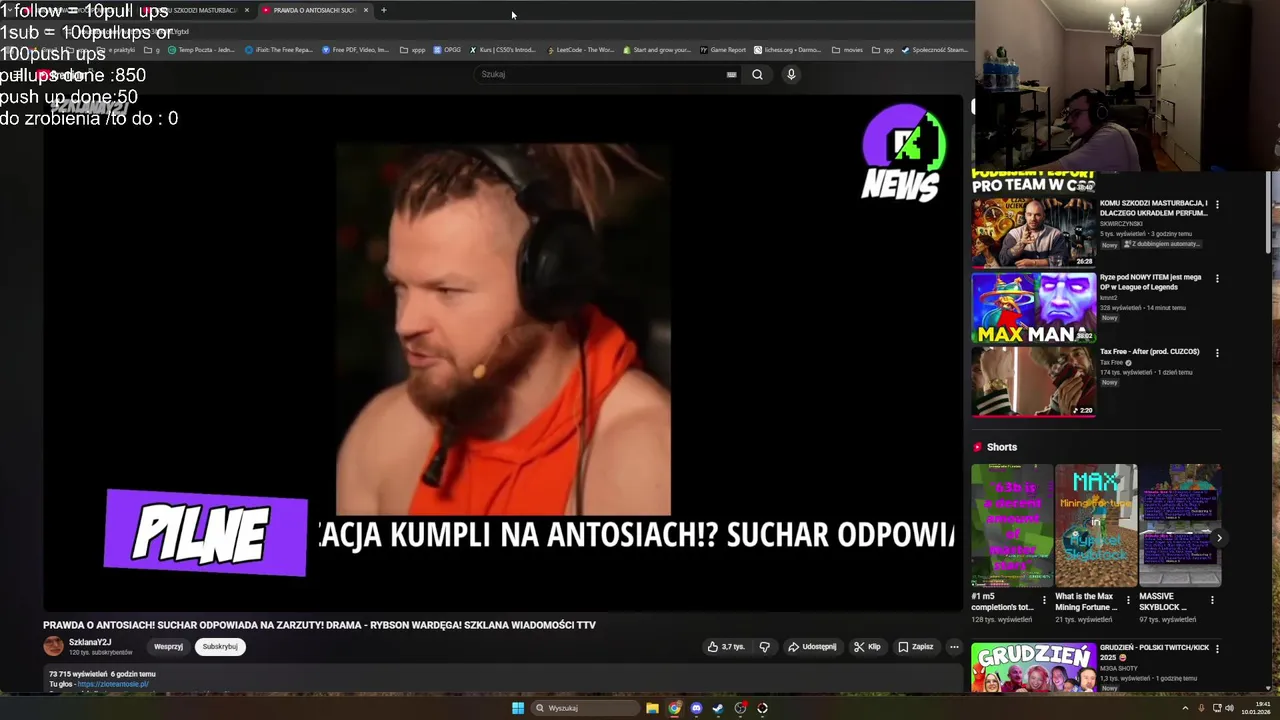Open the MAX MANA Ryze video thumbnail
Viewport: 1280px width, 720px height.
tap(1033, 307)
